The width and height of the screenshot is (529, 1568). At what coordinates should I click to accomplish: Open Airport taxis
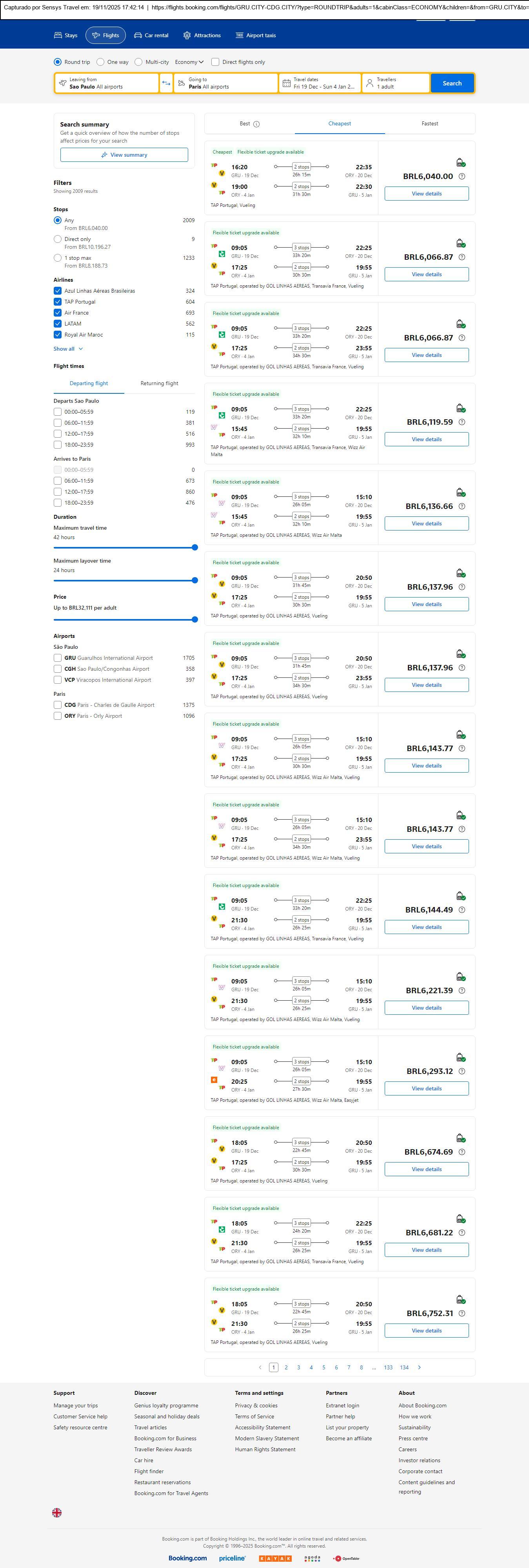click(x=255, y=35)
